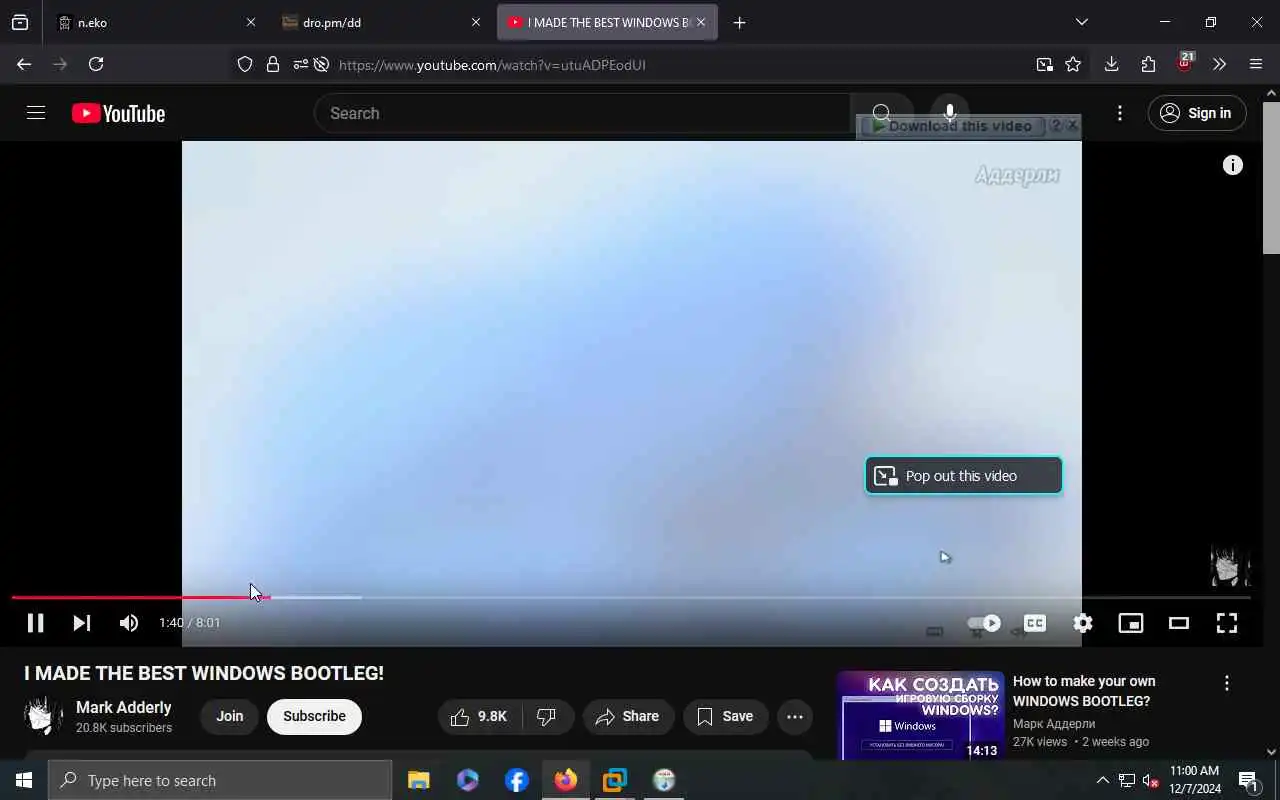Mute the video with the speaker icon
Viewport: 1280px width, 800px height.
click(129, 623)
